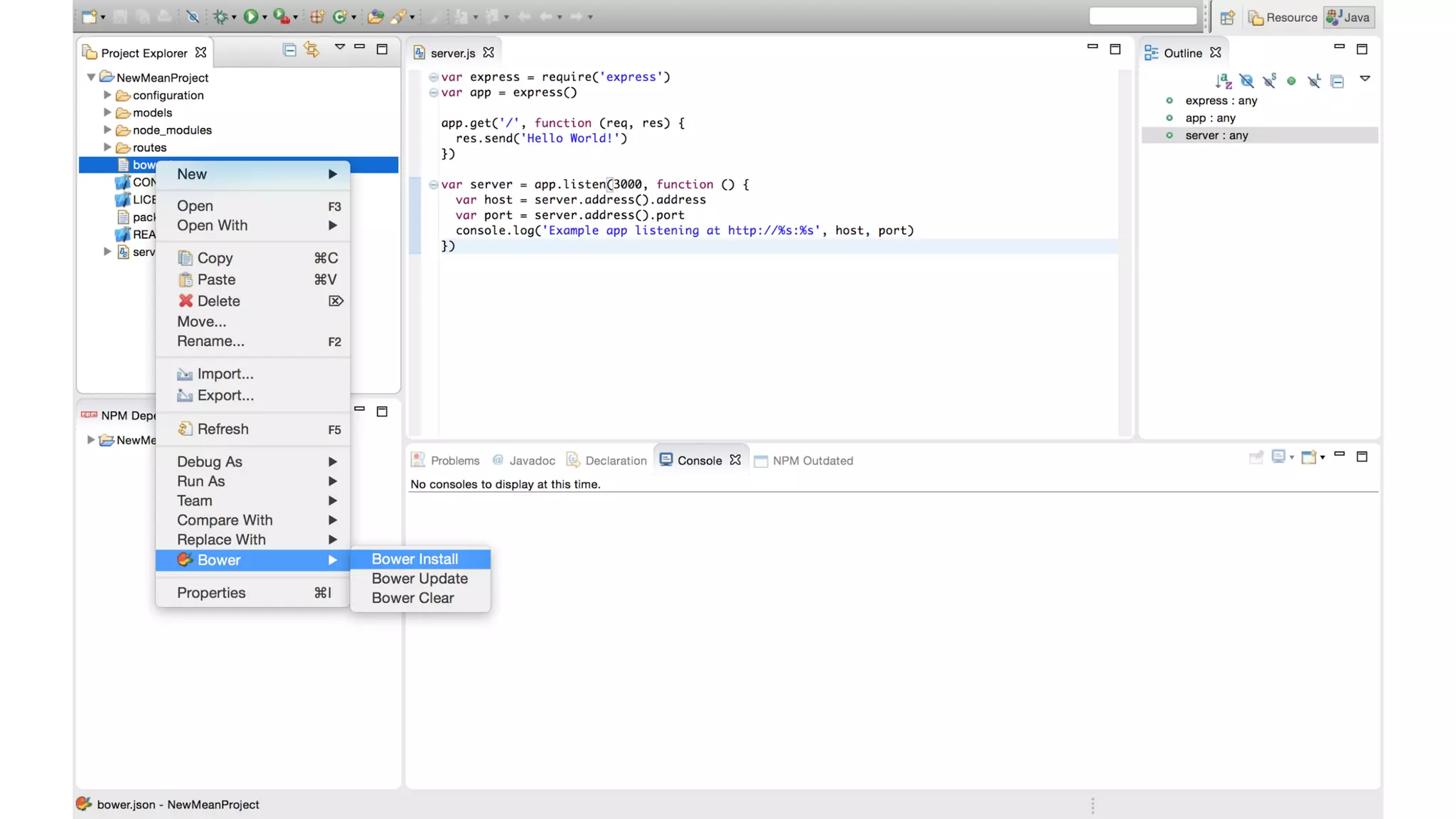The width and height of the screenshot is (1456, 819).
Task: Click Open Type folder icon in toolbar
Action: 375,16
